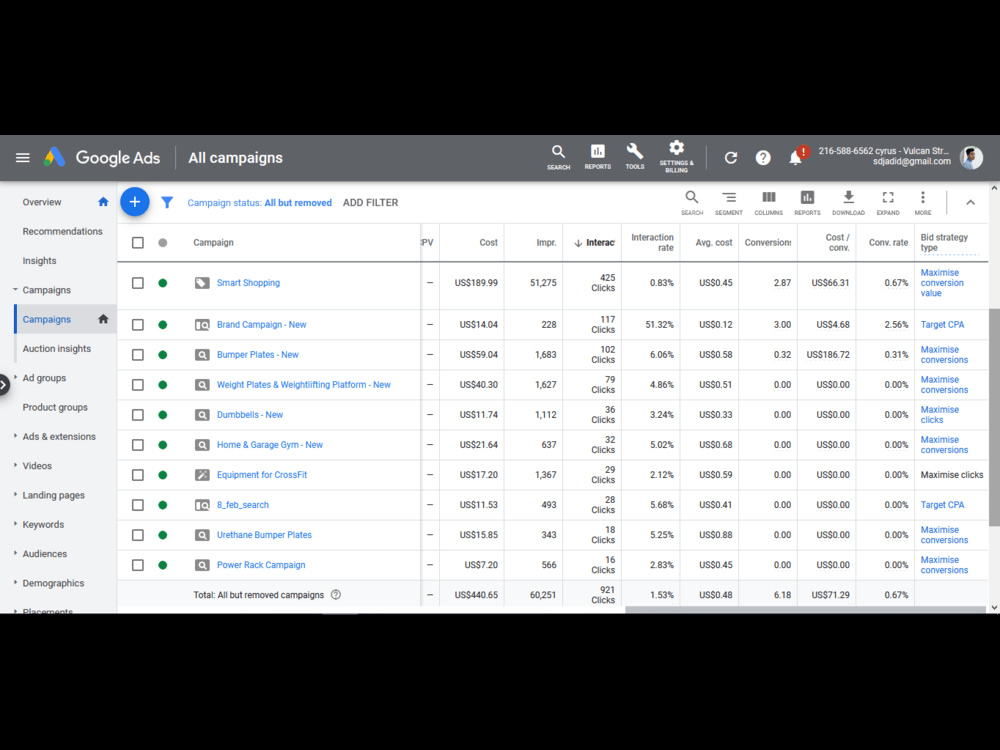Viewport: 1000px width, 750px height.
Task: Open the Help question mark
Action: 763,158
